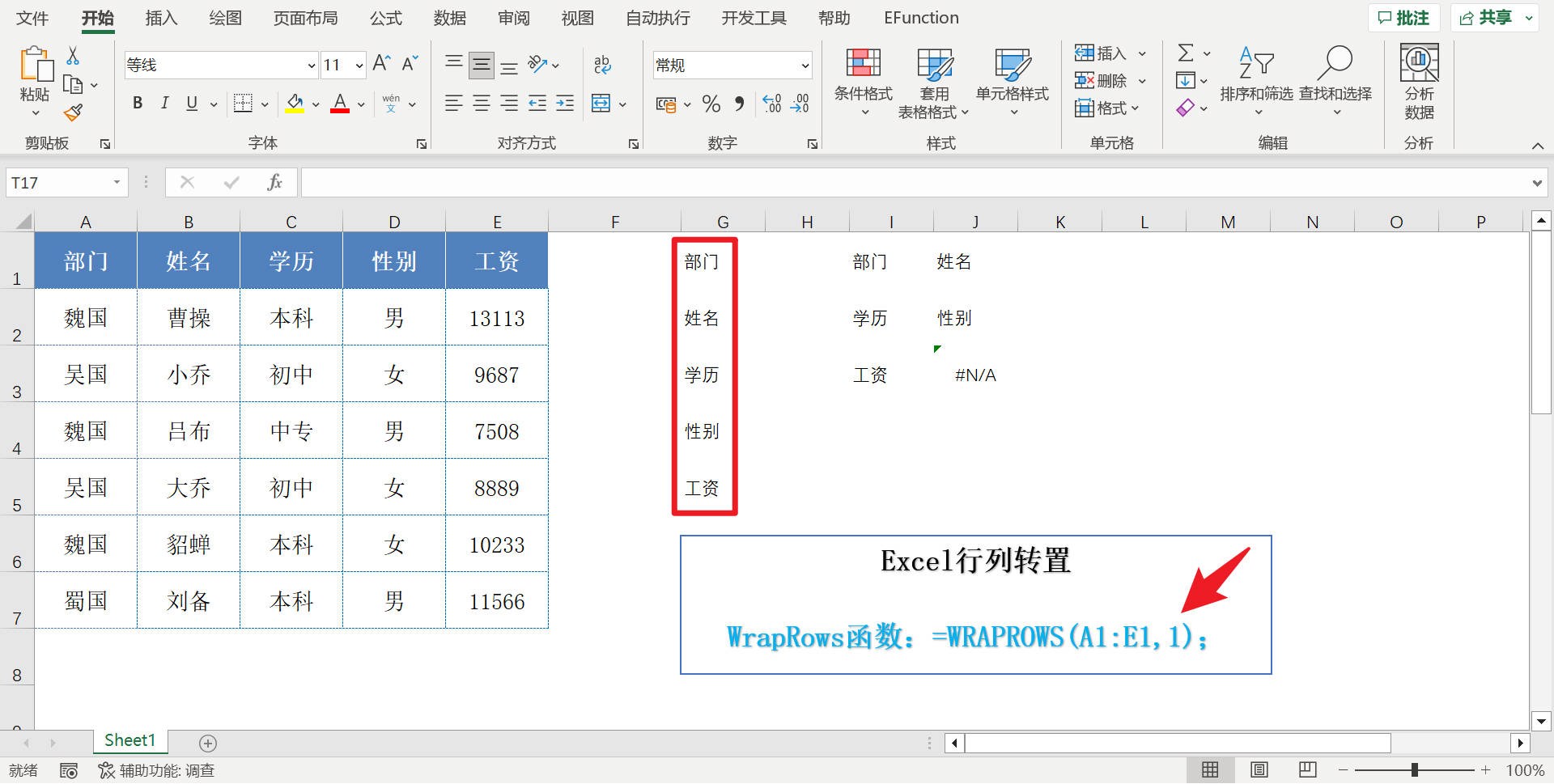
Task: Open the font name dropdown
Action: (x=312, y=65)
